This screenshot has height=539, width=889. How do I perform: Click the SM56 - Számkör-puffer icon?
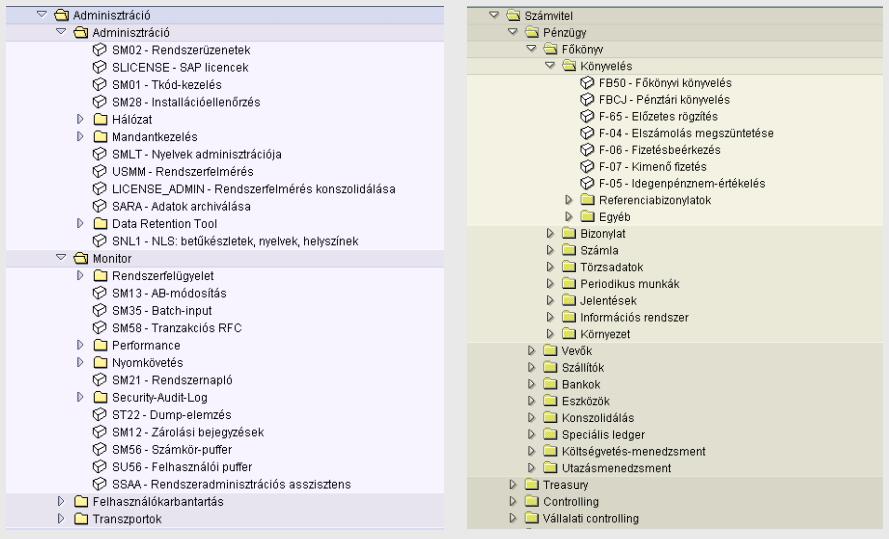100,449
